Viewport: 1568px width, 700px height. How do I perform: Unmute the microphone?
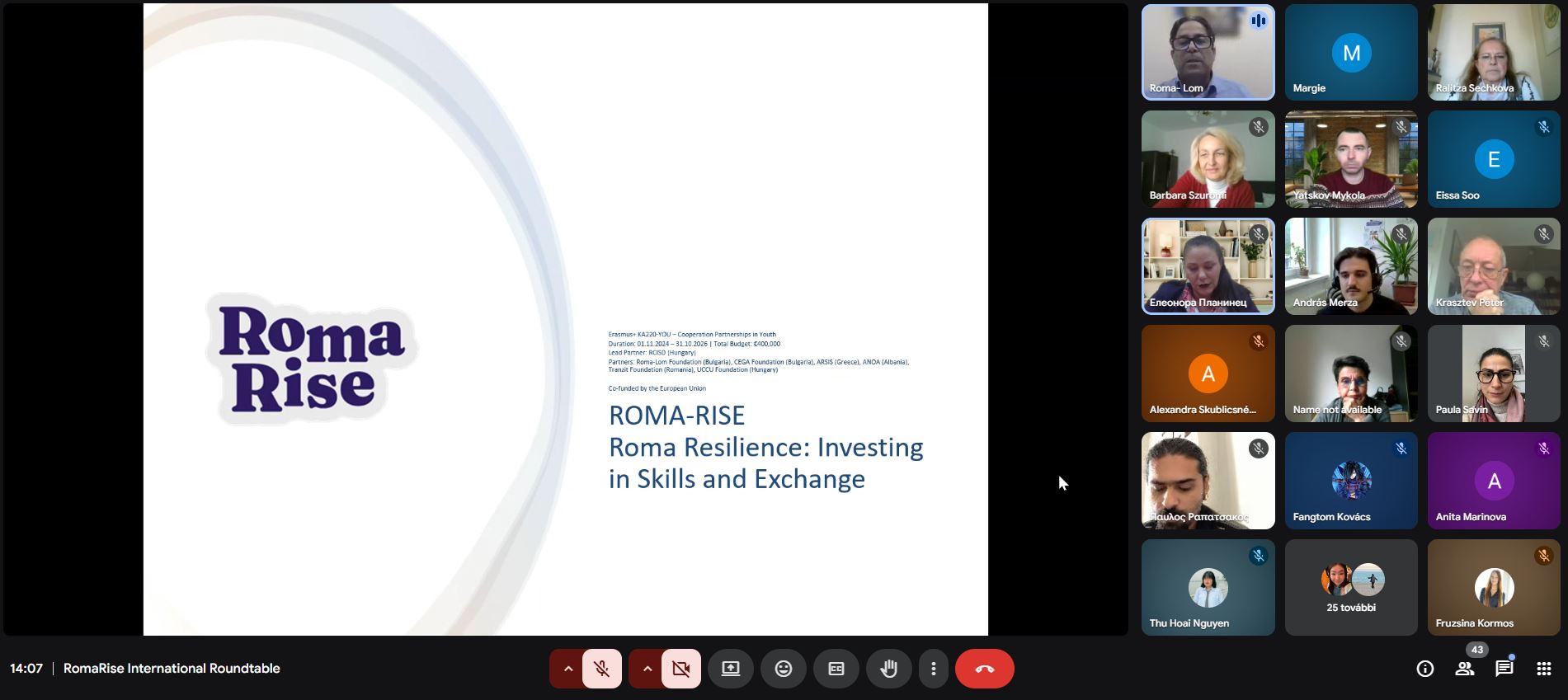point(602,669)
